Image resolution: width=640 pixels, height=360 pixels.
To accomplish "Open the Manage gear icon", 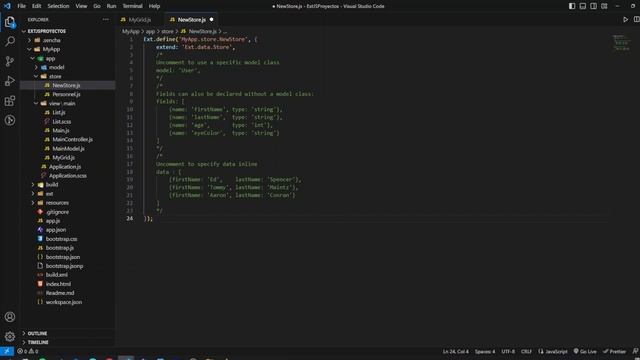I will coord(10,336).
